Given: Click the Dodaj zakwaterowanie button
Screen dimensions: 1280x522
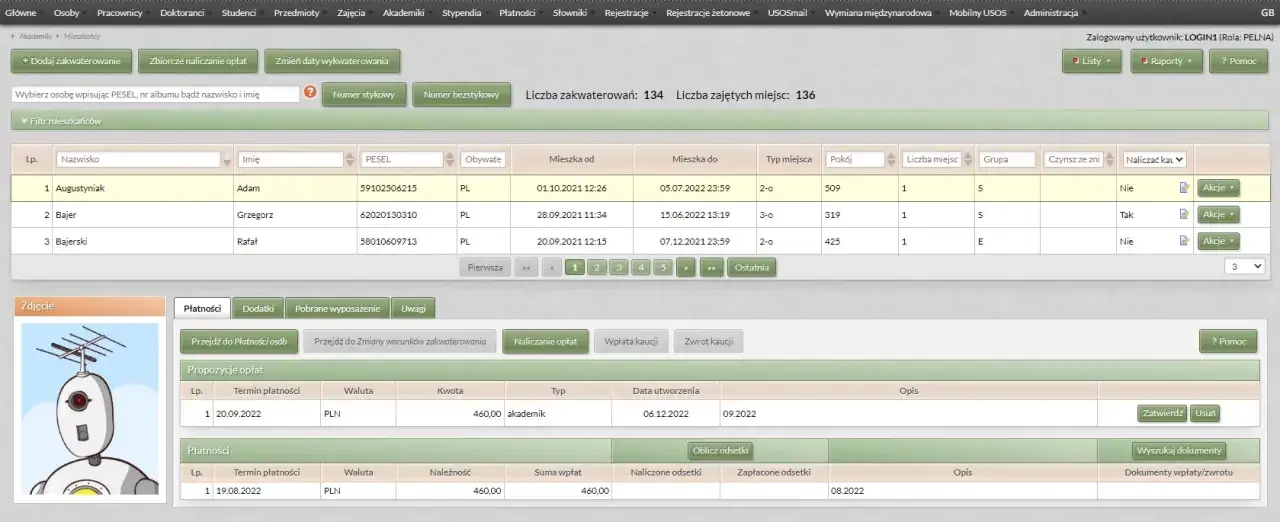Looking at the screenshot, I should pos(70,61).
